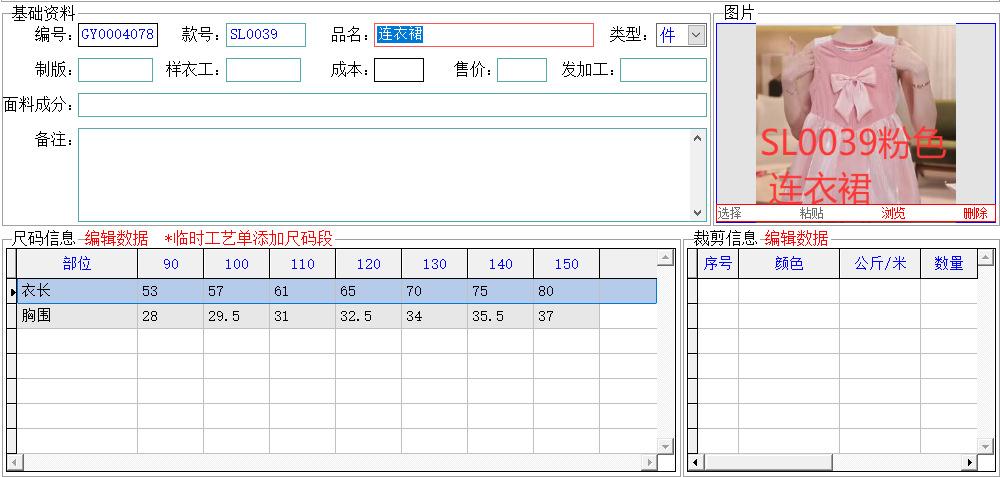Click 编辑数据 link beside 裁剪信息

pos(797,239)
